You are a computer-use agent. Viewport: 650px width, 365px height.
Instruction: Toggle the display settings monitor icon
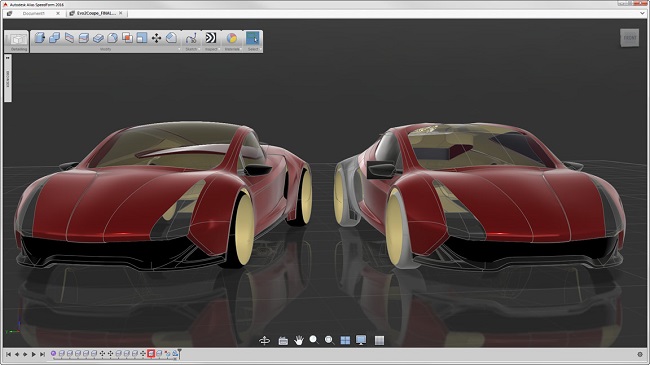pyautogui.click(x=361, y=340)
